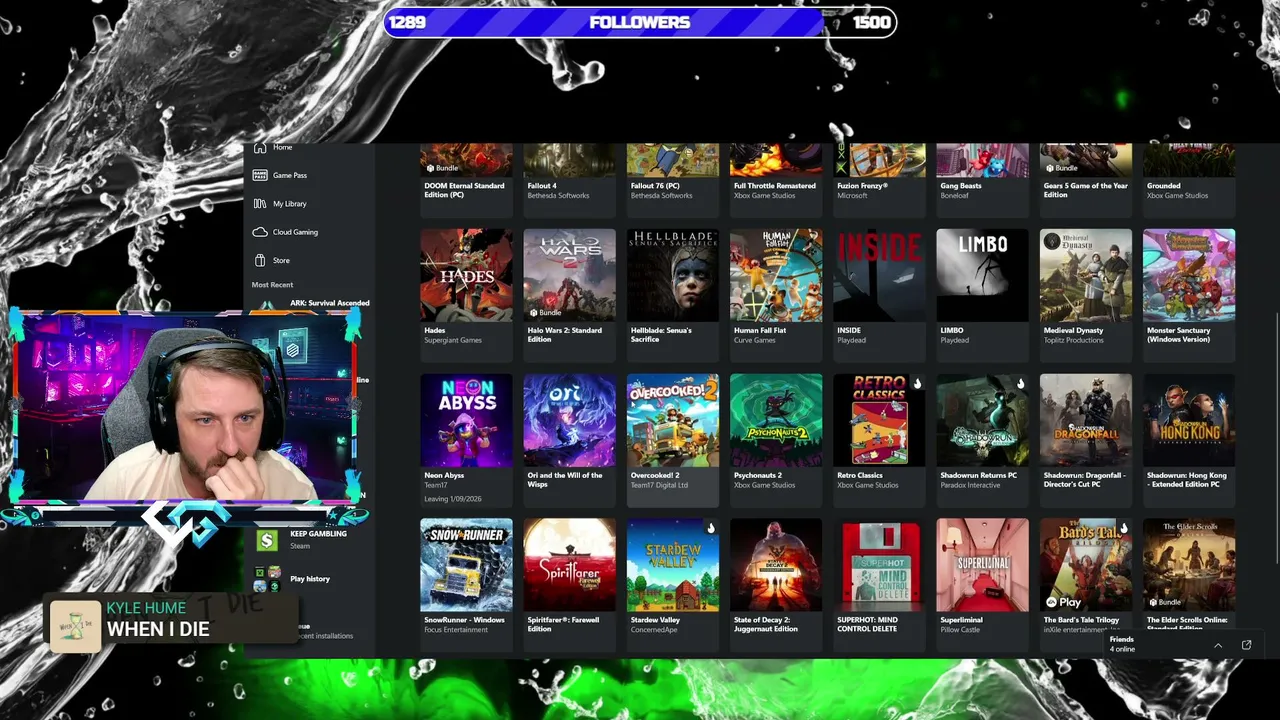Viewport: 1280px width, 720px height.
Task: Open the Hades game cover
Action: 466,275
